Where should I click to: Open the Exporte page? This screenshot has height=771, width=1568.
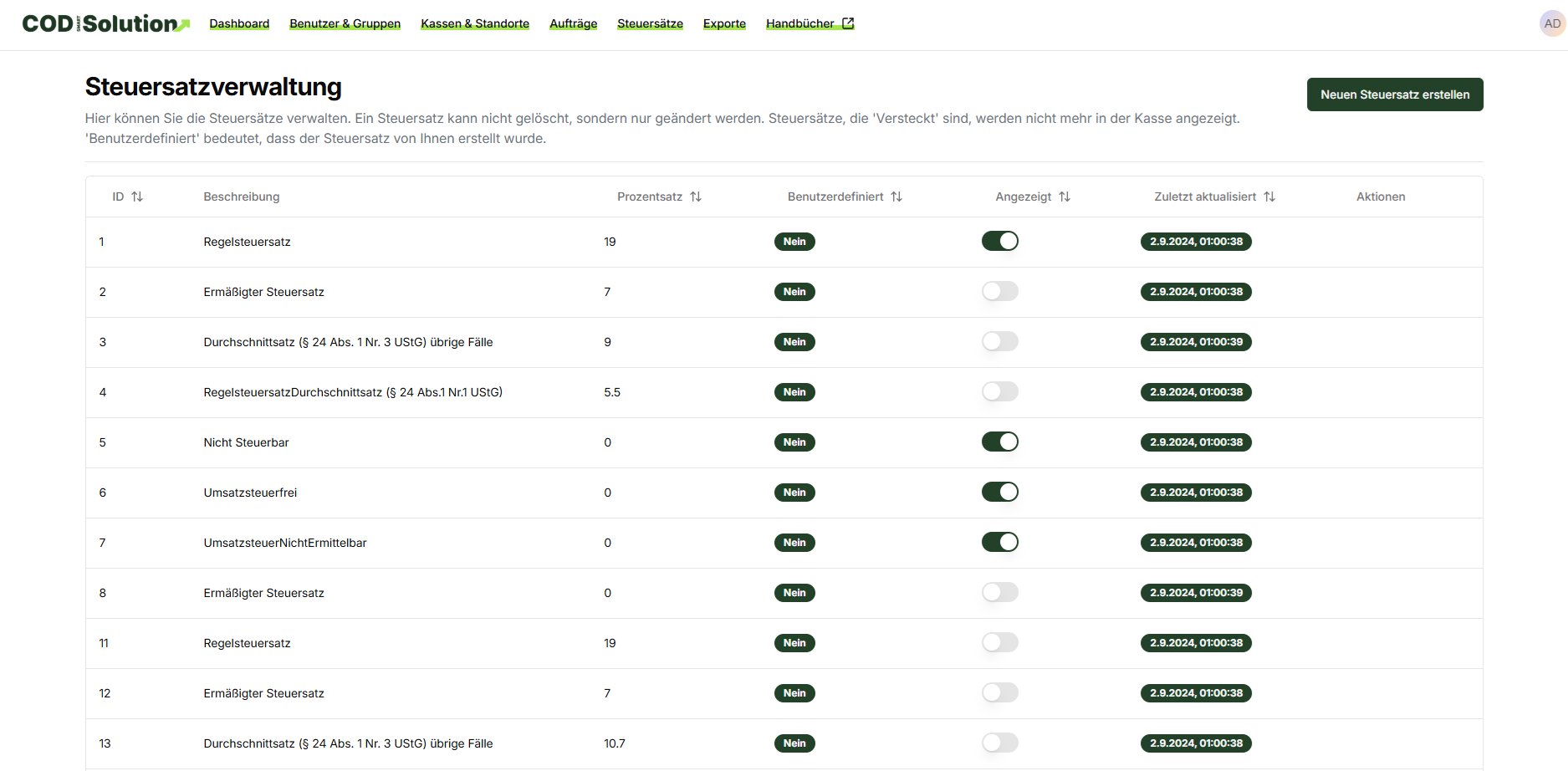click(724, 23)
